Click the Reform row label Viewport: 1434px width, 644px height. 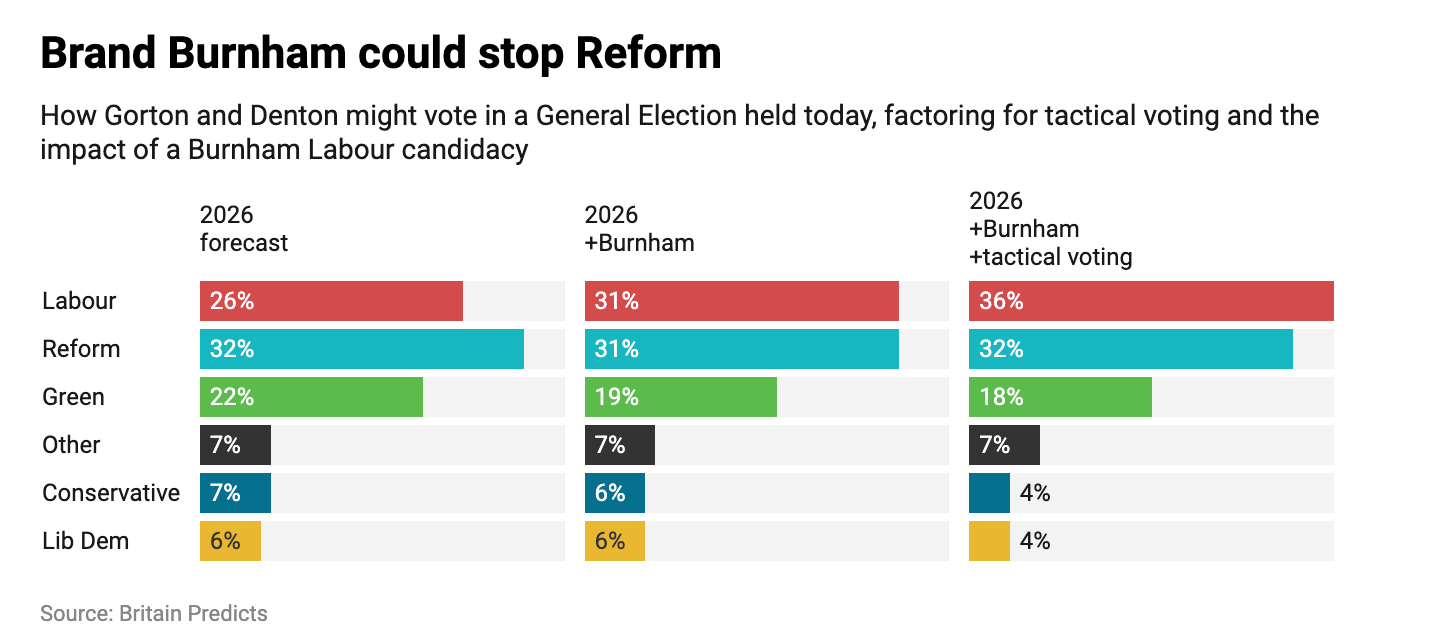tap(81, 349)
